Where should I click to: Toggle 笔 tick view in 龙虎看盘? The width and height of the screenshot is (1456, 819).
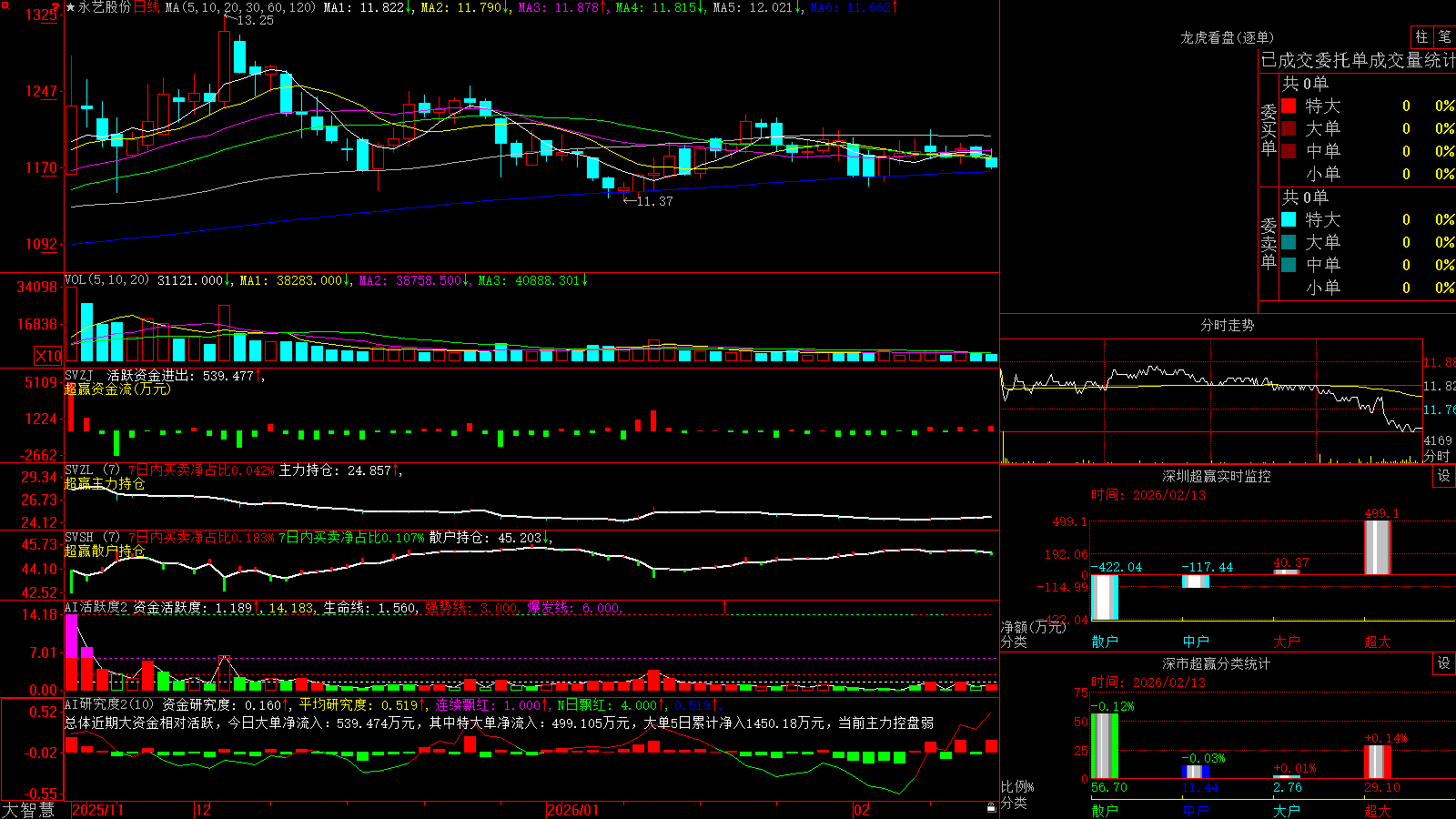(x=1444, y=36)
